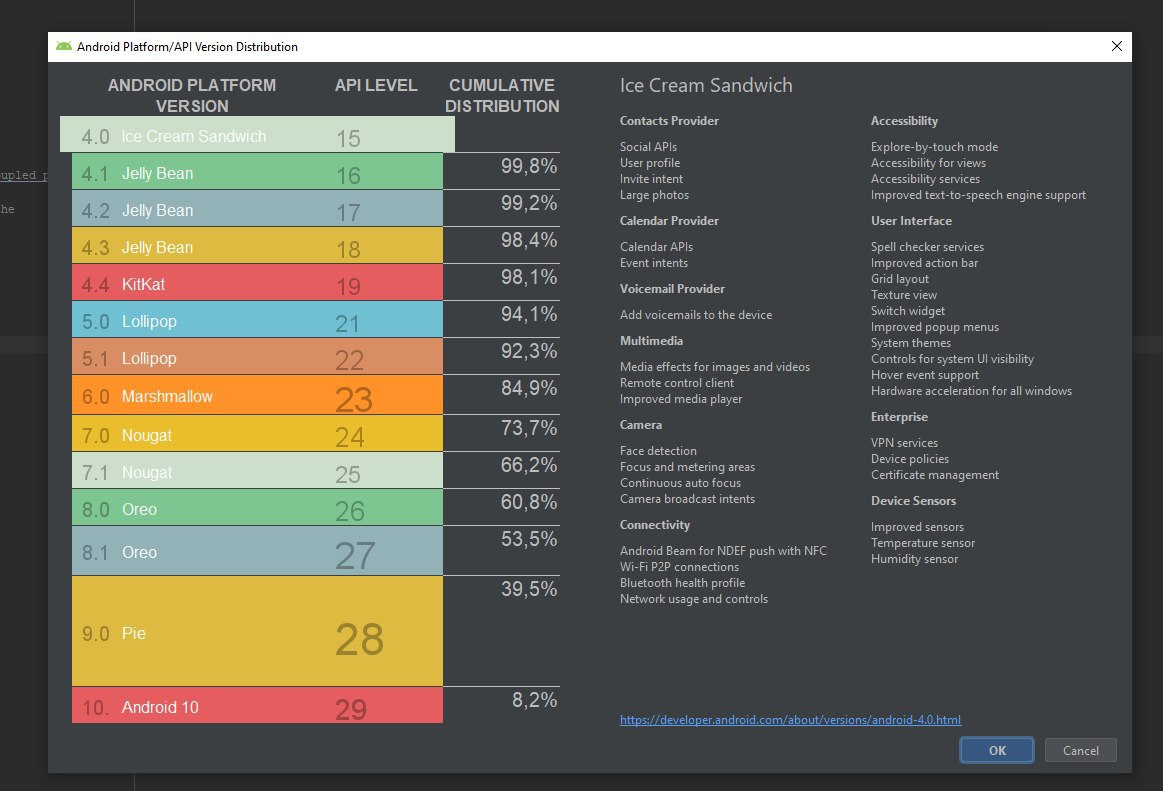Viewport: 1163px width, 791px height.
Task: Select the large 9.0 Pie block
Action: point(257,632)
